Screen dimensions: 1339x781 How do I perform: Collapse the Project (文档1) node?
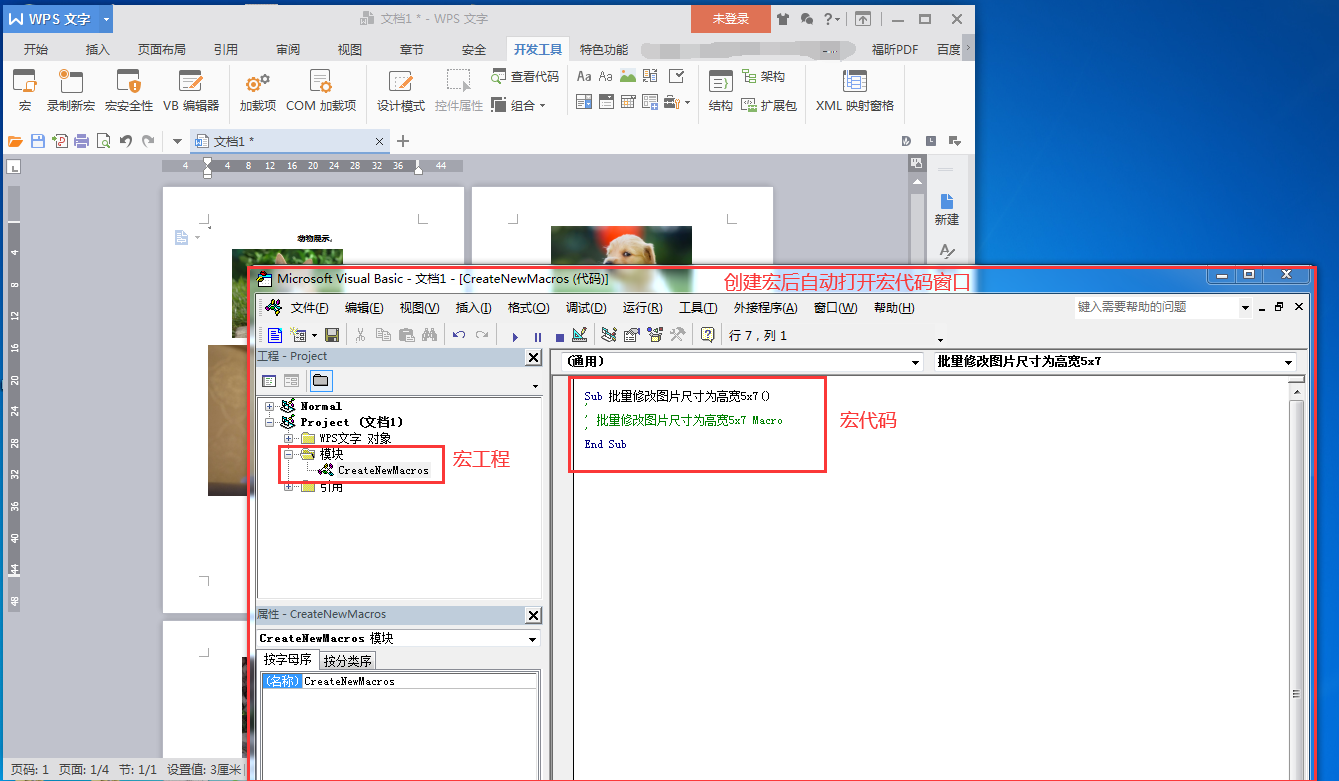coord(270,422)
